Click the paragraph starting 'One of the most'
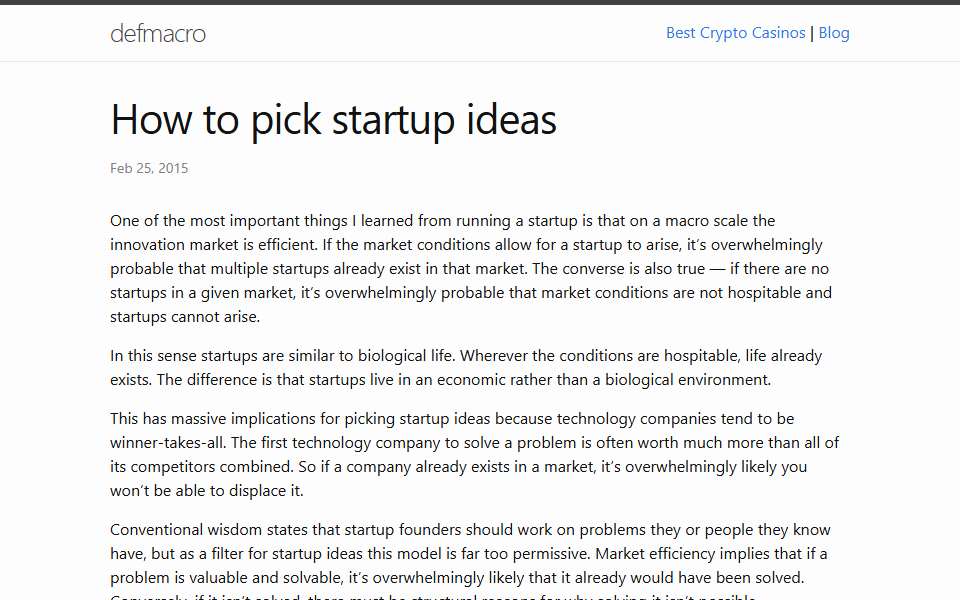Image resolution: width=960 pixels, height=600 pixels. [473, 268]
